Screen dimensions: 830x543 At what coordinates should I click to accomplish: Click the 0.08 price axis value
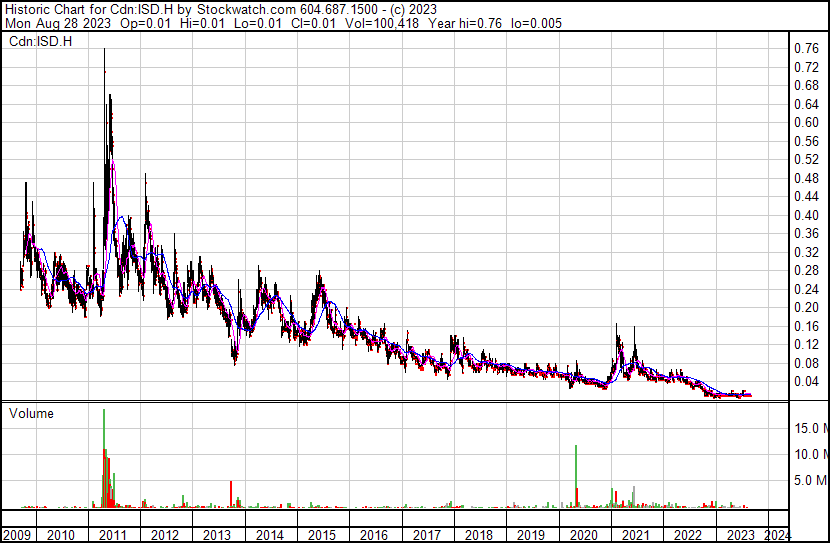(807, 363)
